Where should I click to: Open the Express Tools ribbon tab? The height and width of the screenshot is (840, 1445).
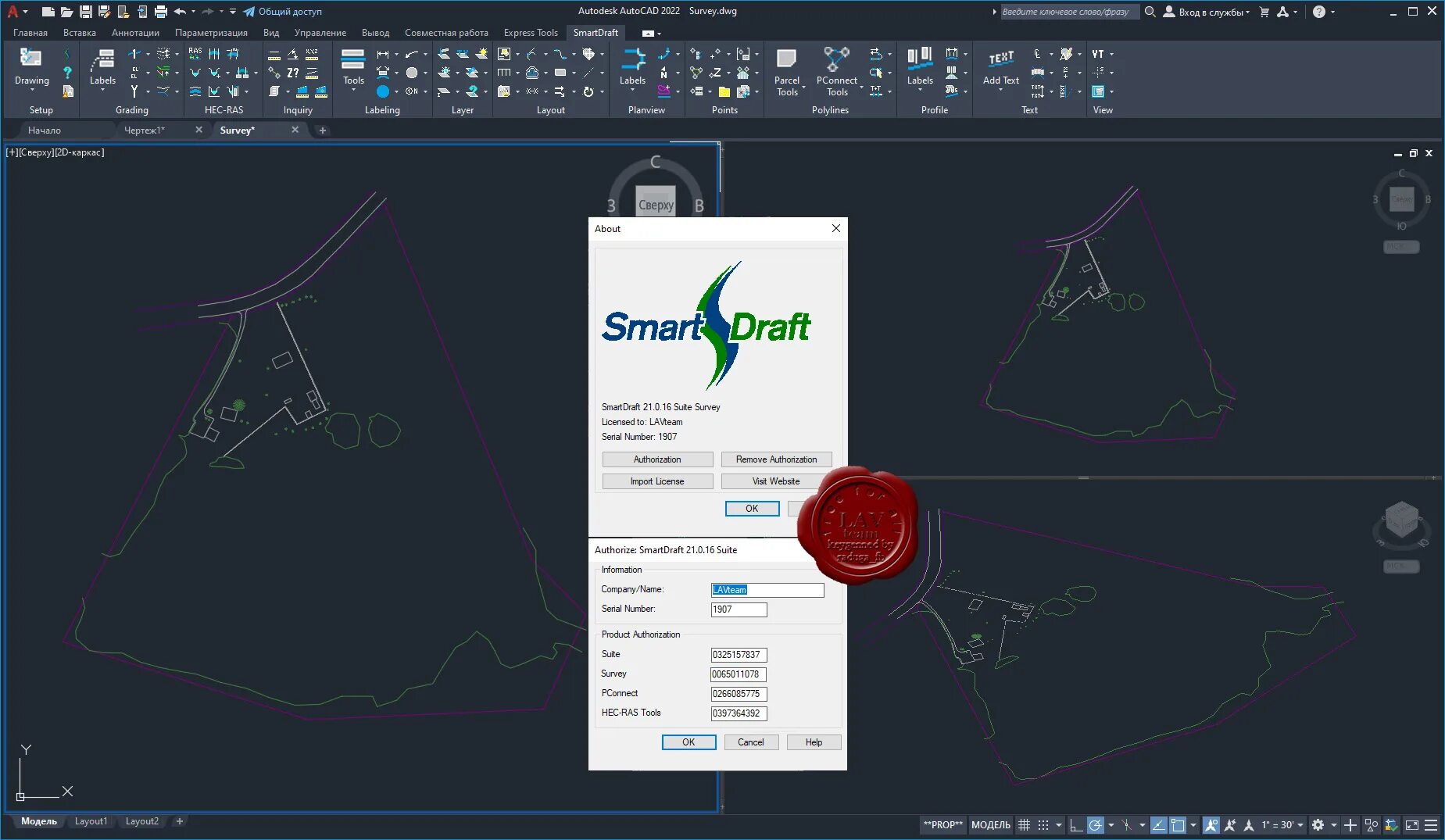coord(531,33)
